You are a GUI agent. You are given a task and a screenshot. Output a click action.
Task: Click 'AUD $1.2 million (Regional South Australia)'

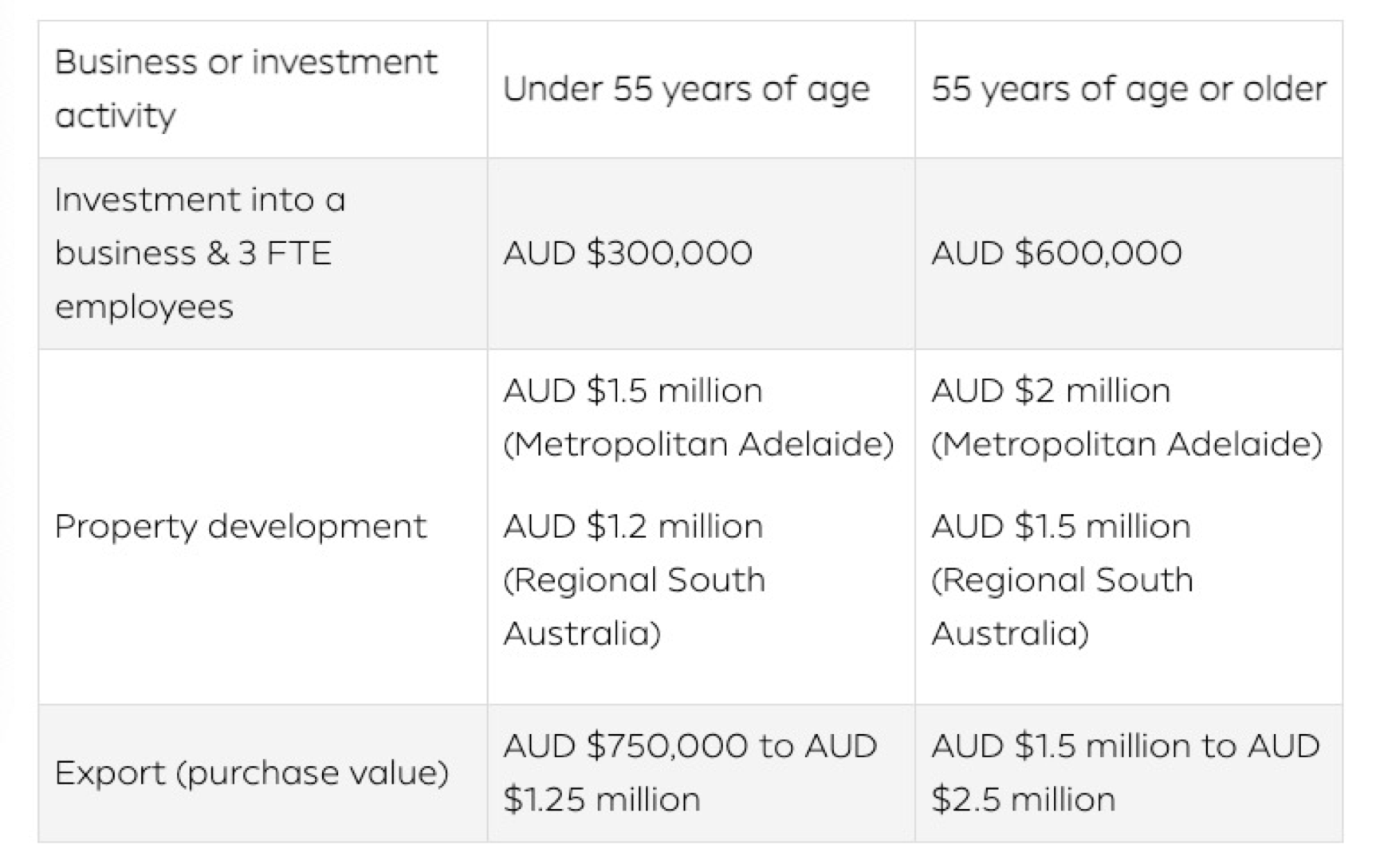635,580
